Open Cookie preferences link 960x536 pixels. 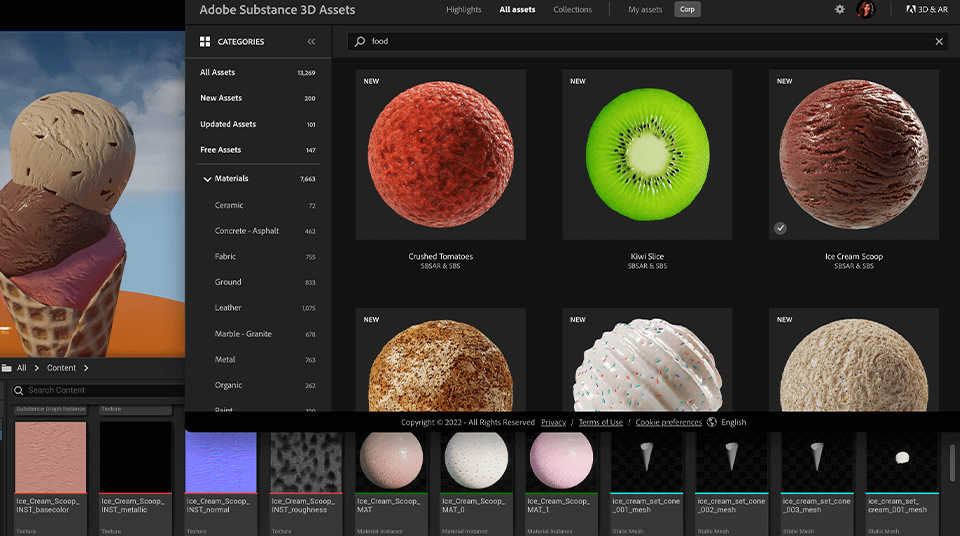coord(669,422)
